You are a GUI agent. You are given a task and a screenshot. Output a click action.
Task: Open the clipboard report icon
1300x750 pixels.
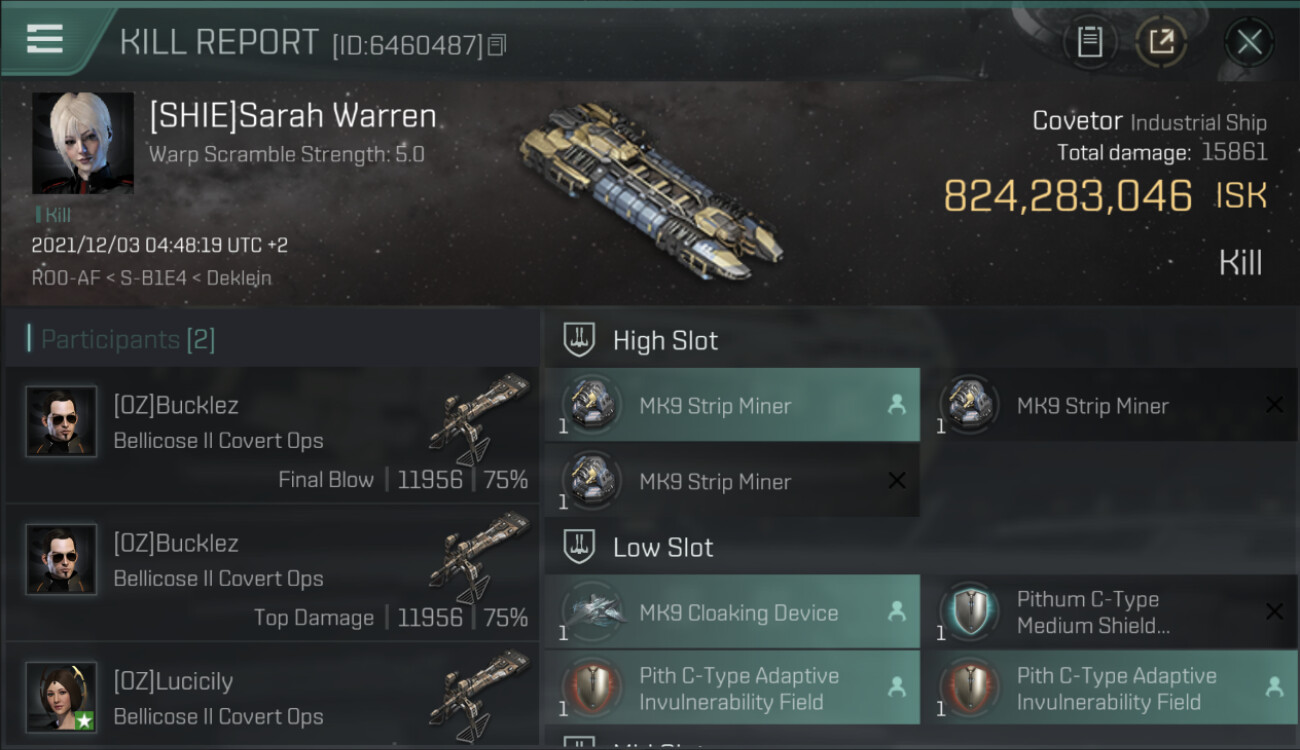pyautogui.click(x=1090, y=42)
